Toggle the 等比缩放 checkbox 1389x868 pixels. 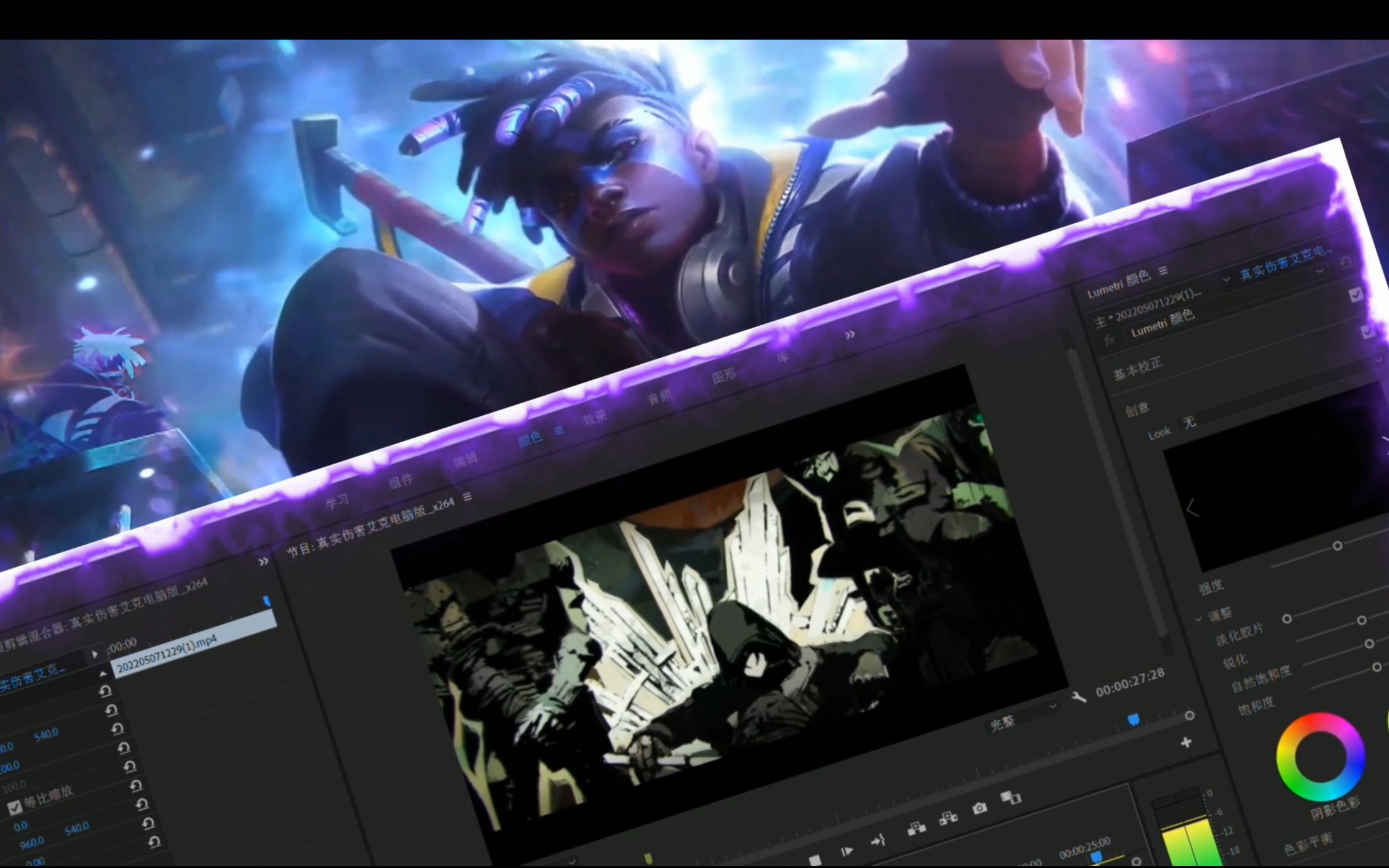[x=14, y=807]
